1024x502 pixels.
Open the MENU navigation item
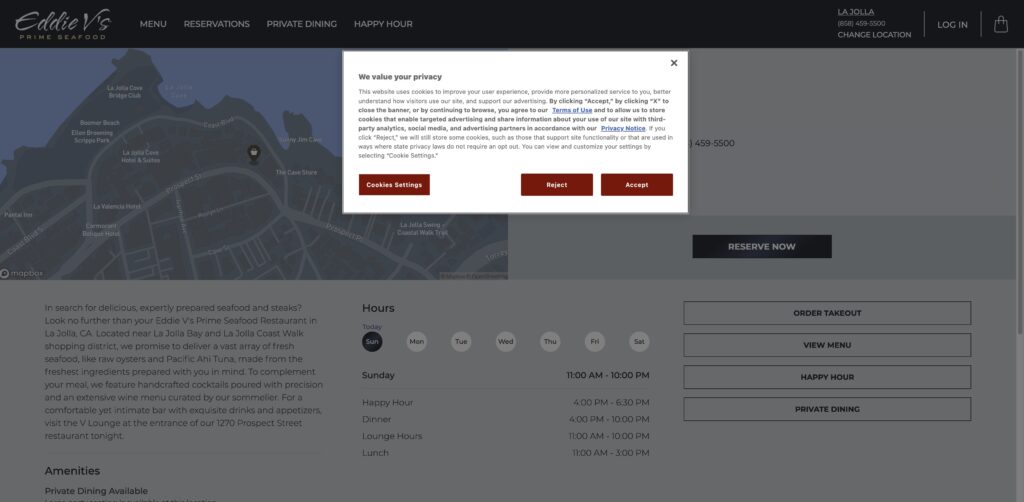point(153,24)
